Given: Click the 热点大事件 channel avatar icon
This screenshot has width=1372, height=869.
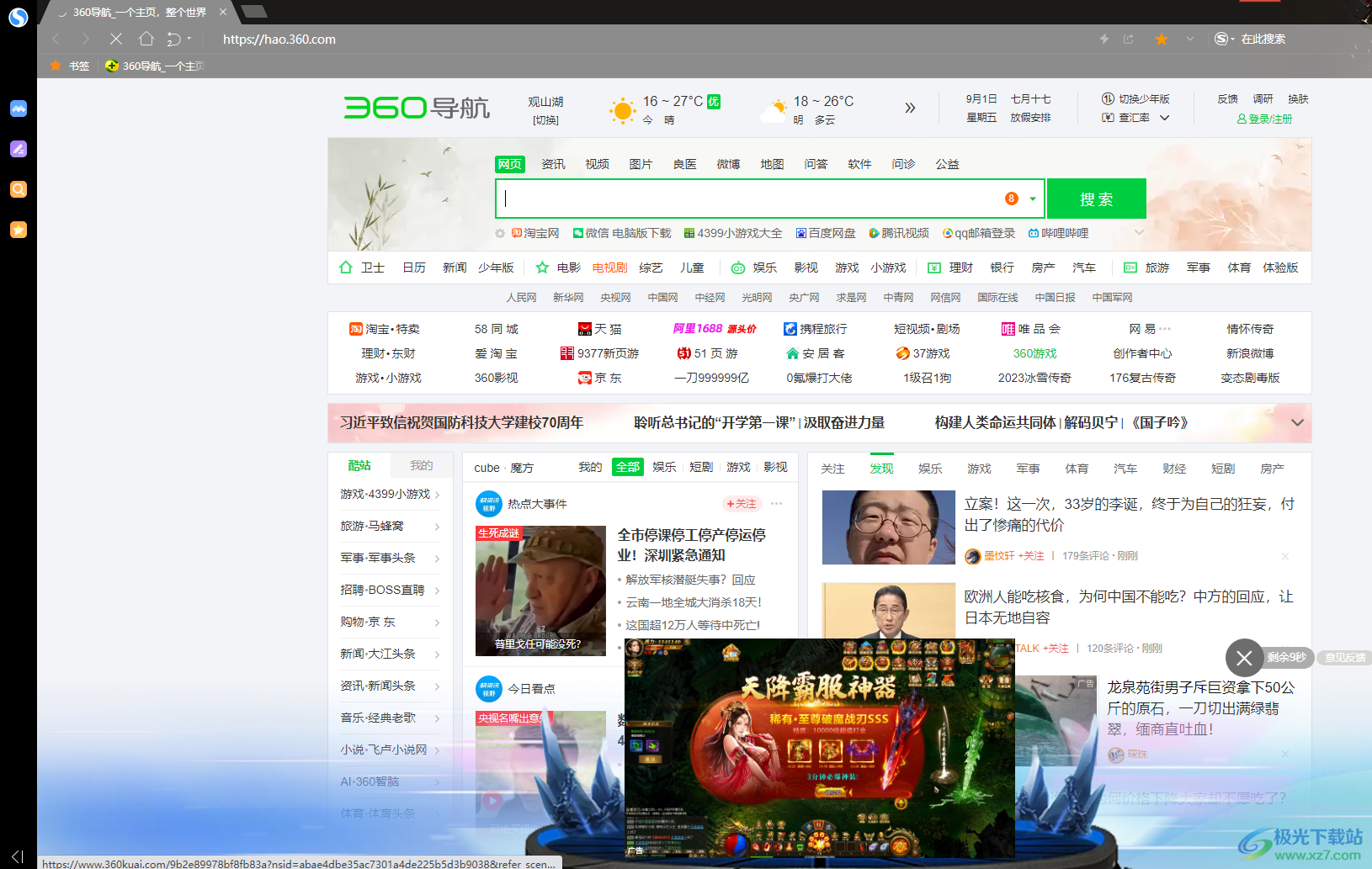Looking at the screenshot, I should (489, 504).
